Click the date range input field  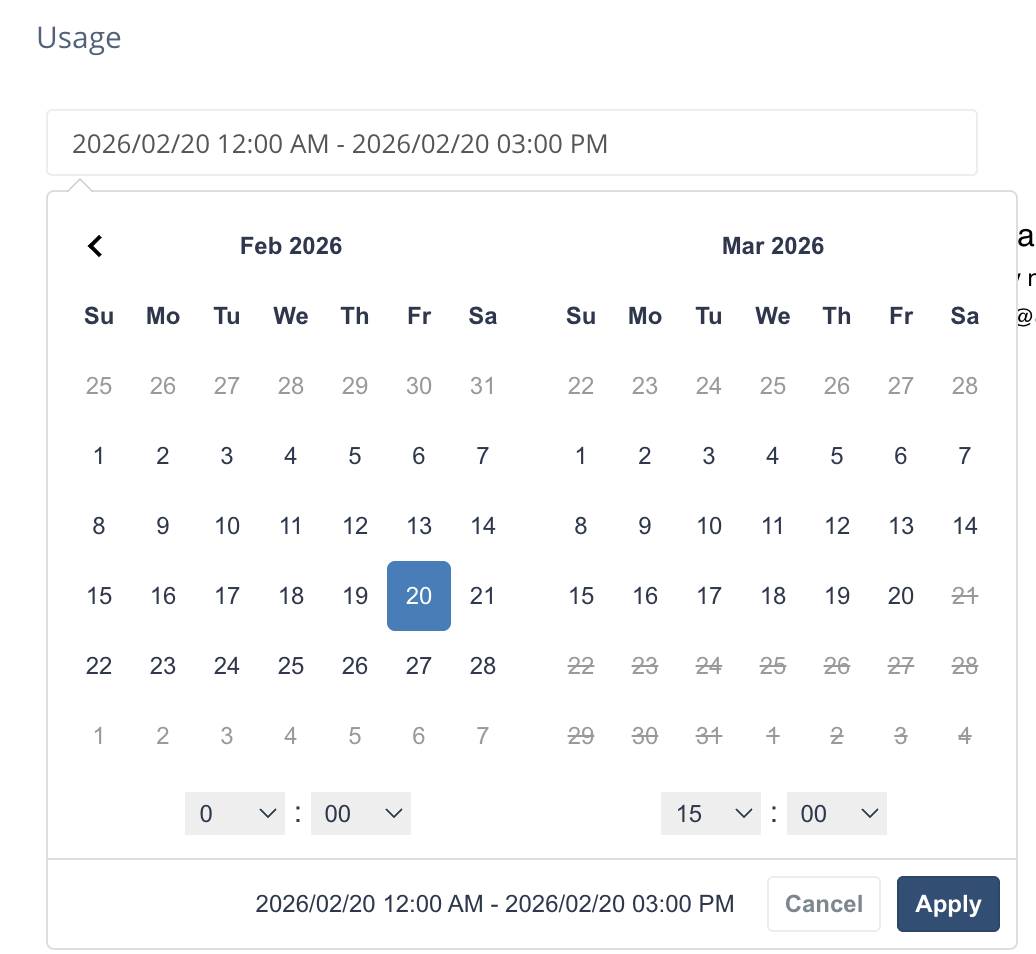[x=511, y=144]
